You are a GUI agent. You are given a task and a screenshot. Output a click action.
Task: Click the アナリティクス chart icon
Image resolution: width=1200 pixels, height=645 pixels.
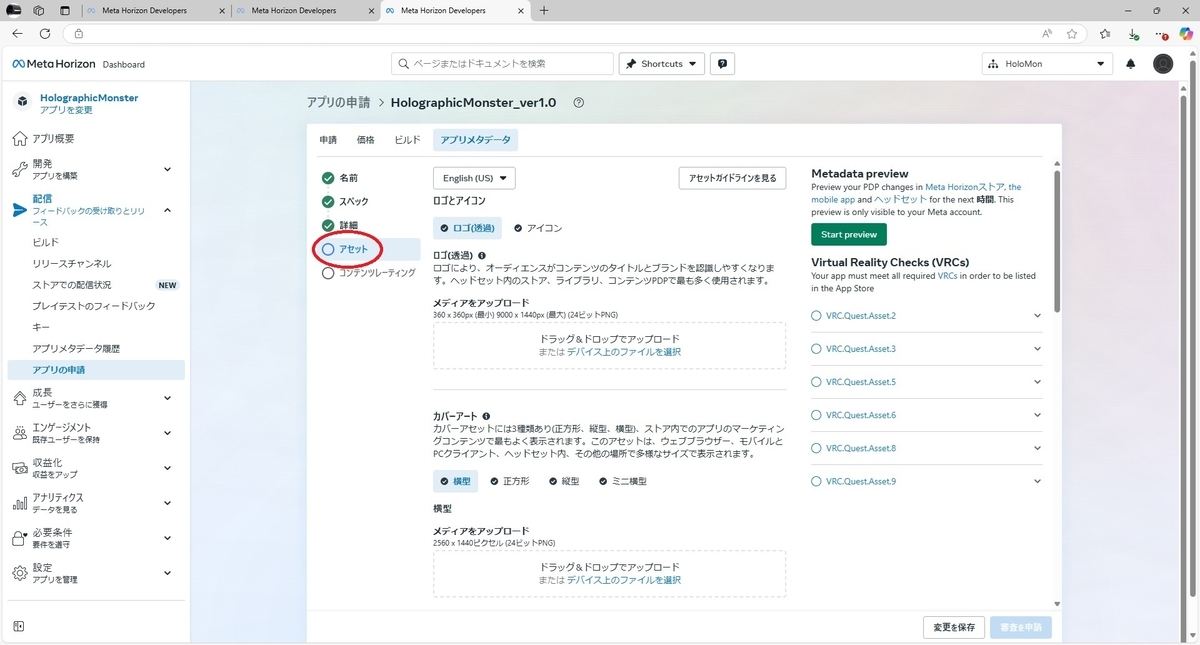pos(20,503)
